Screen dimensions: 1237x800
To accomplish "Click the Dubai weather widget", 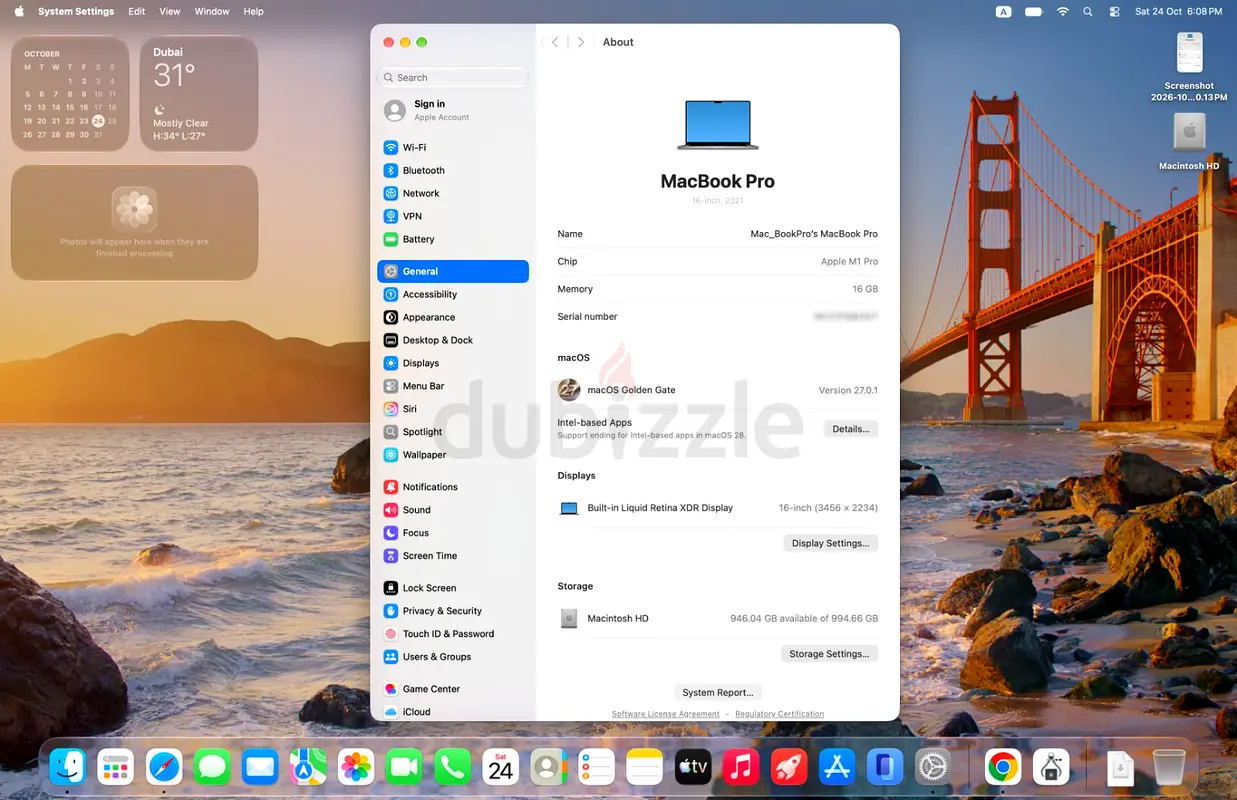I will 199,94.
